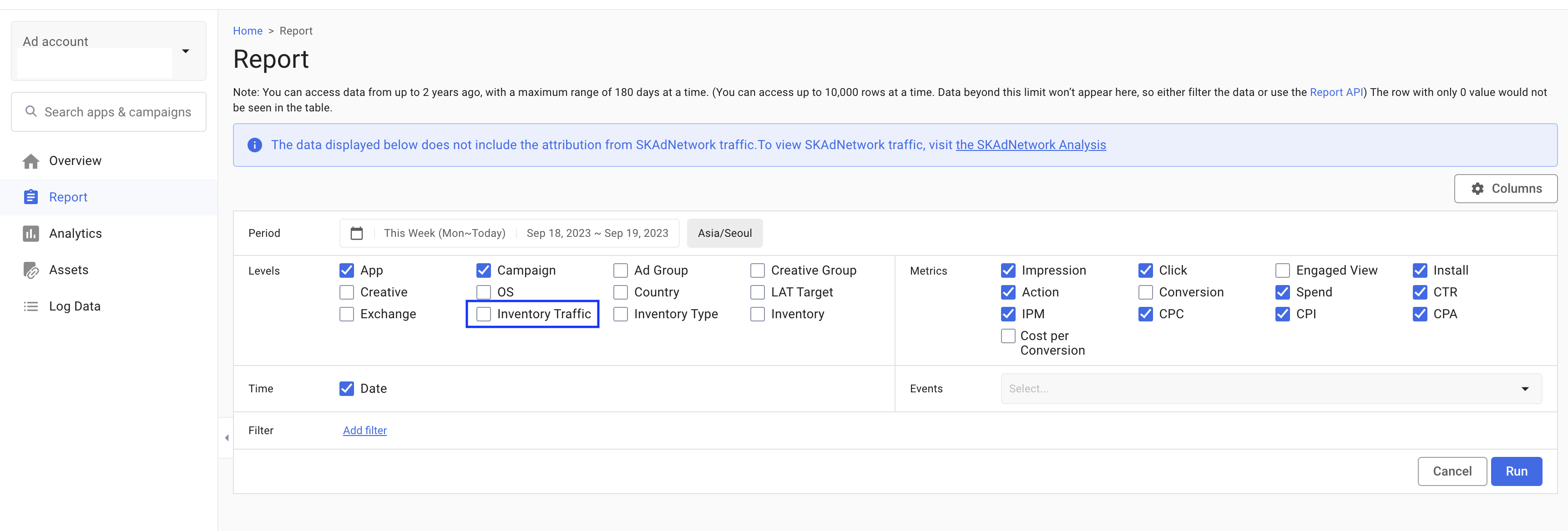The image size is (1568, 531).
Task: Click the Add filter link
Action: coord(364,431)
